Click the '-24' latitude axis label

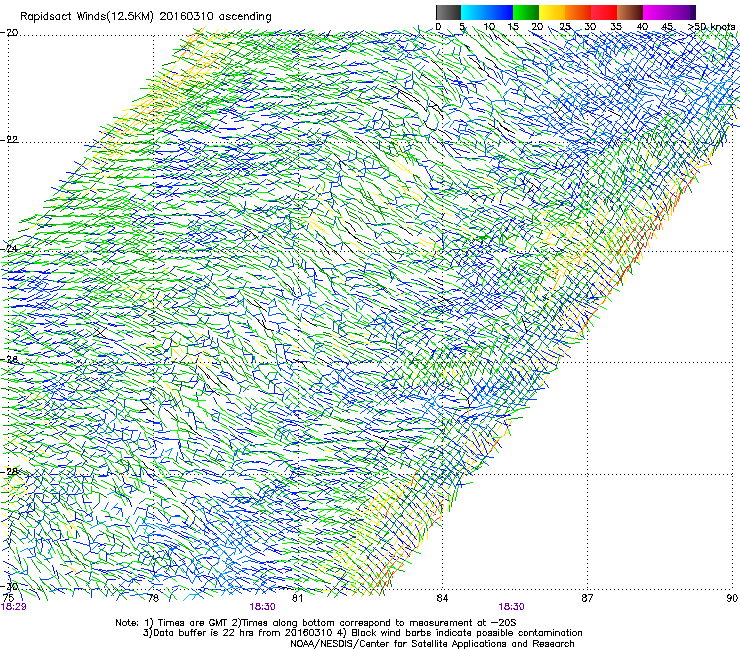click(10, 249)
